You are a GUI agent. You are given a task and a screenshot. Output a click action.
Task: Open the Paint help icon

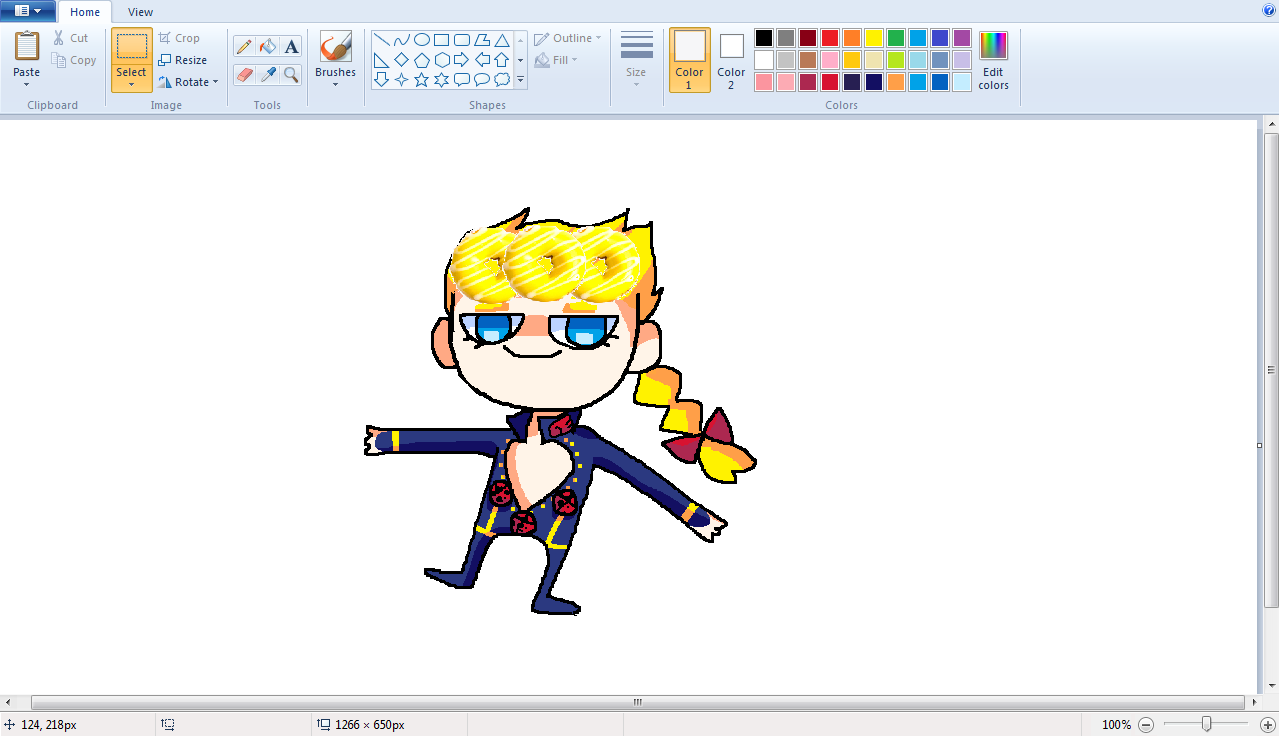tap(1269, 10)
